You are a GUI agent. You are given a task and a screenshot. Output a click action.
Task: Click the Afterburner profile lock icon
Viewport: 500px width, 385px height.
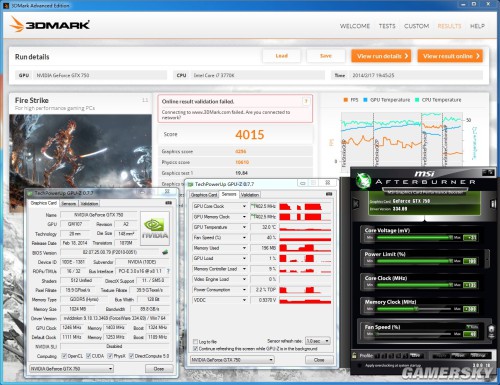click(x=354, y=356)
